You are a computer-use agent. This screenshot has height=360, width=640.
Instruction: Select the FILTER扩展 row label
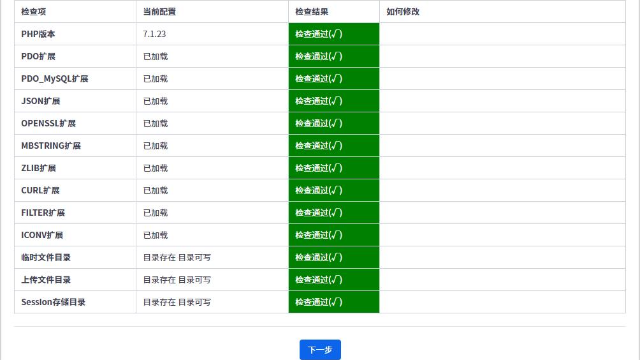point(43,213)
